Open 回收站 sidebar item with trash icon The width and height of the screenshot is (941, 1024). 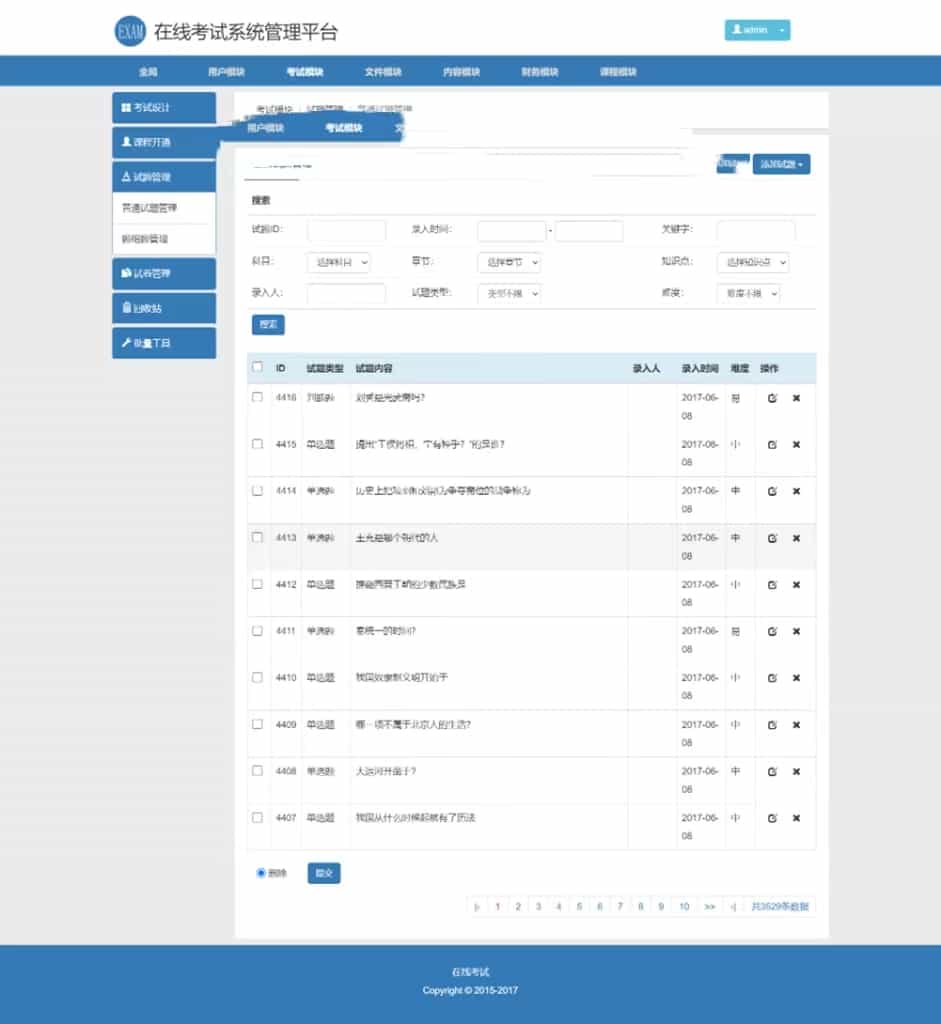(x=164, y=308)
